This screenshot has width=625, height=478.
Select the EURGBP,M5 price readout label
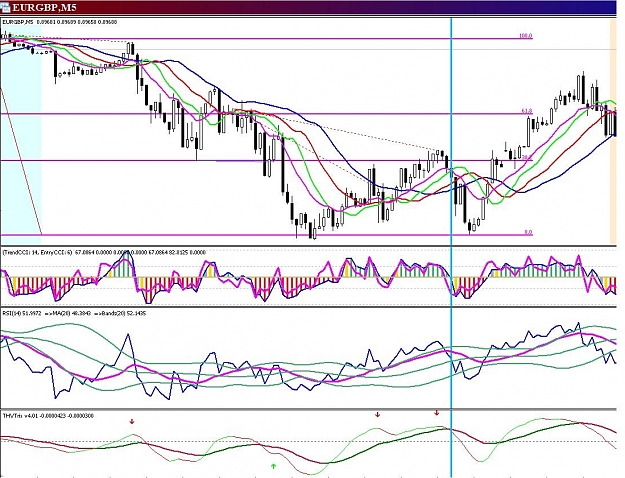(x=60, y=22)
